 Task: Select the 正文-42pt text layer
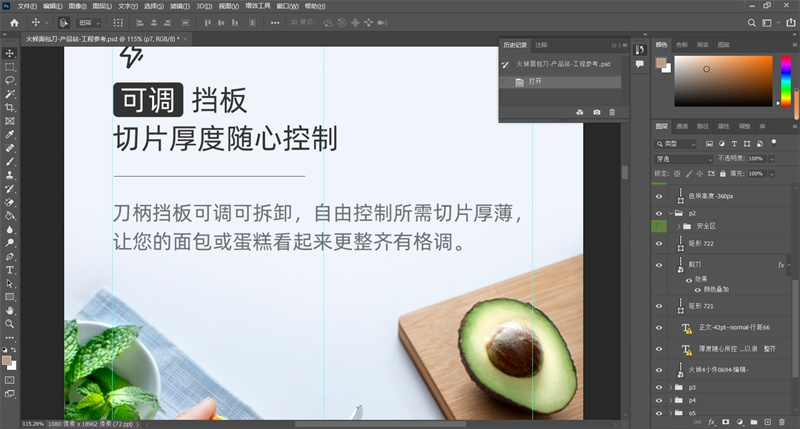pos(730,328)
